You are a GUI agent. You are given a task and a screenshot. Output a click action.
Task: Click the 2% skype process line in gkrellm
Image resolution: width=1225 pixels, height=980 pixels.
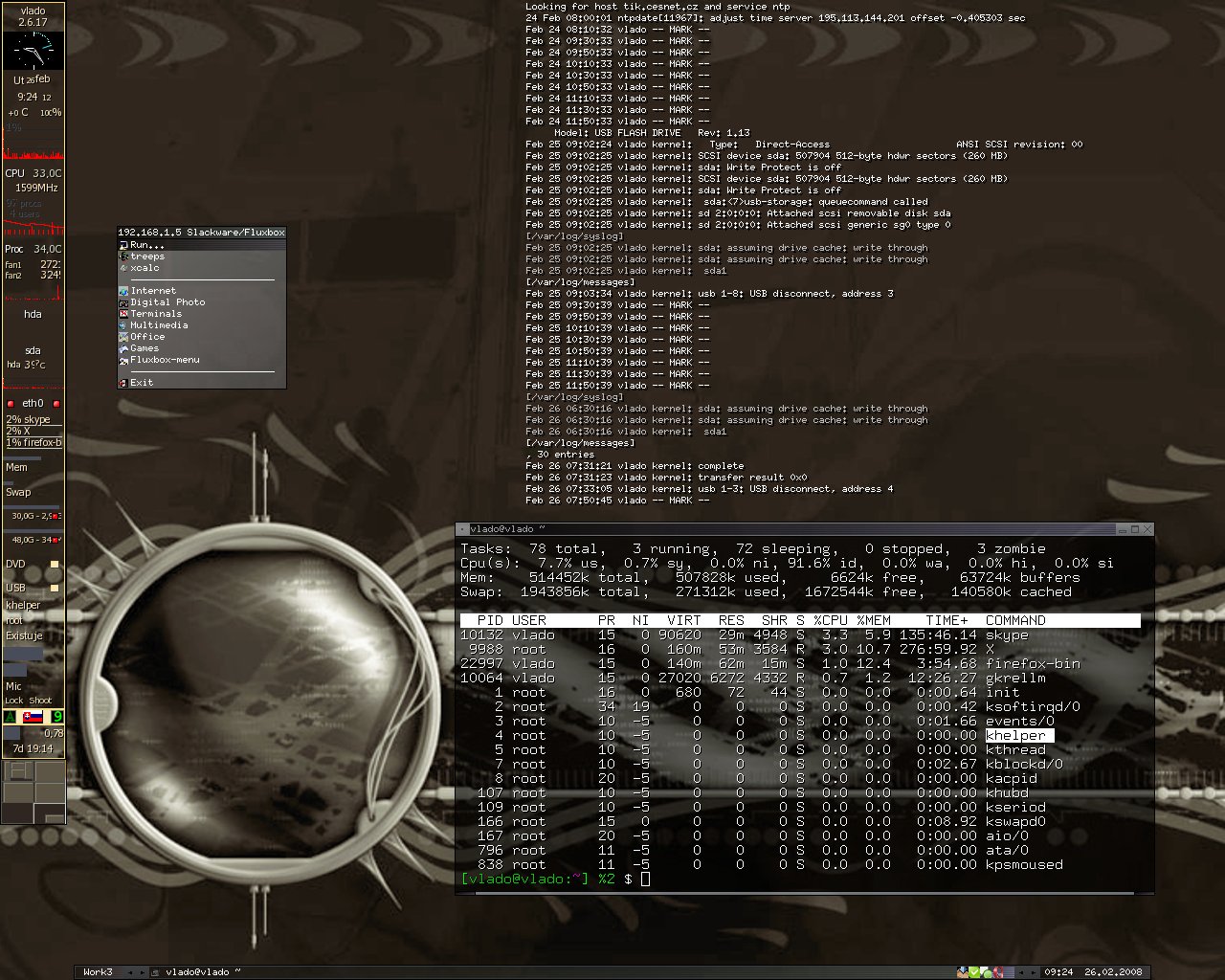click(33, 419)
